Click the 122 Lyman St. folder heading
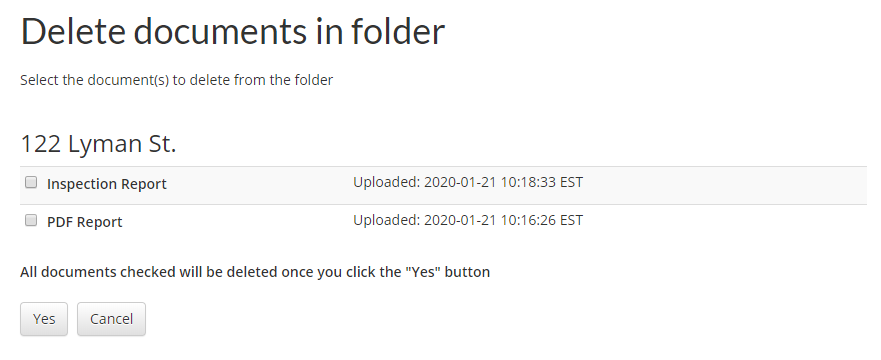Viewport: 881px width, 360px height. coord(98,144)
